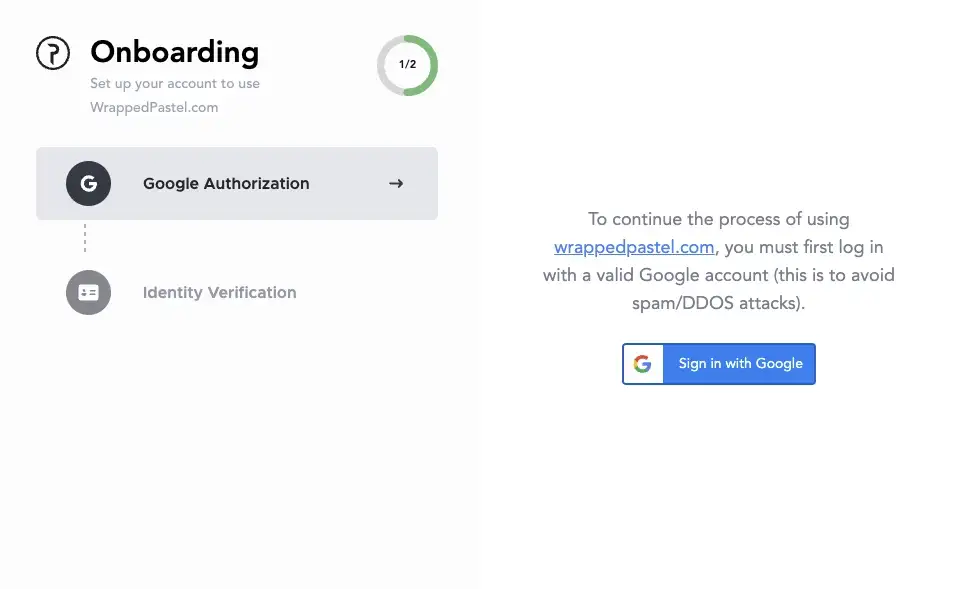
Task: Click the "1/2" step counter text
Action: click(407, 64)
